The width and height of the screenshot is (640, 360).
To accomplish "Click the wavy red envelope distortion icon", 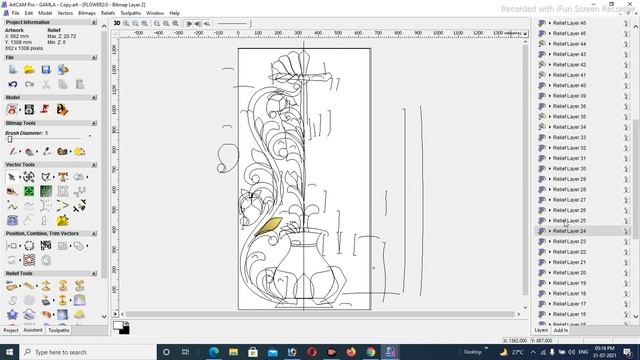I will click(x=29, y=260).
